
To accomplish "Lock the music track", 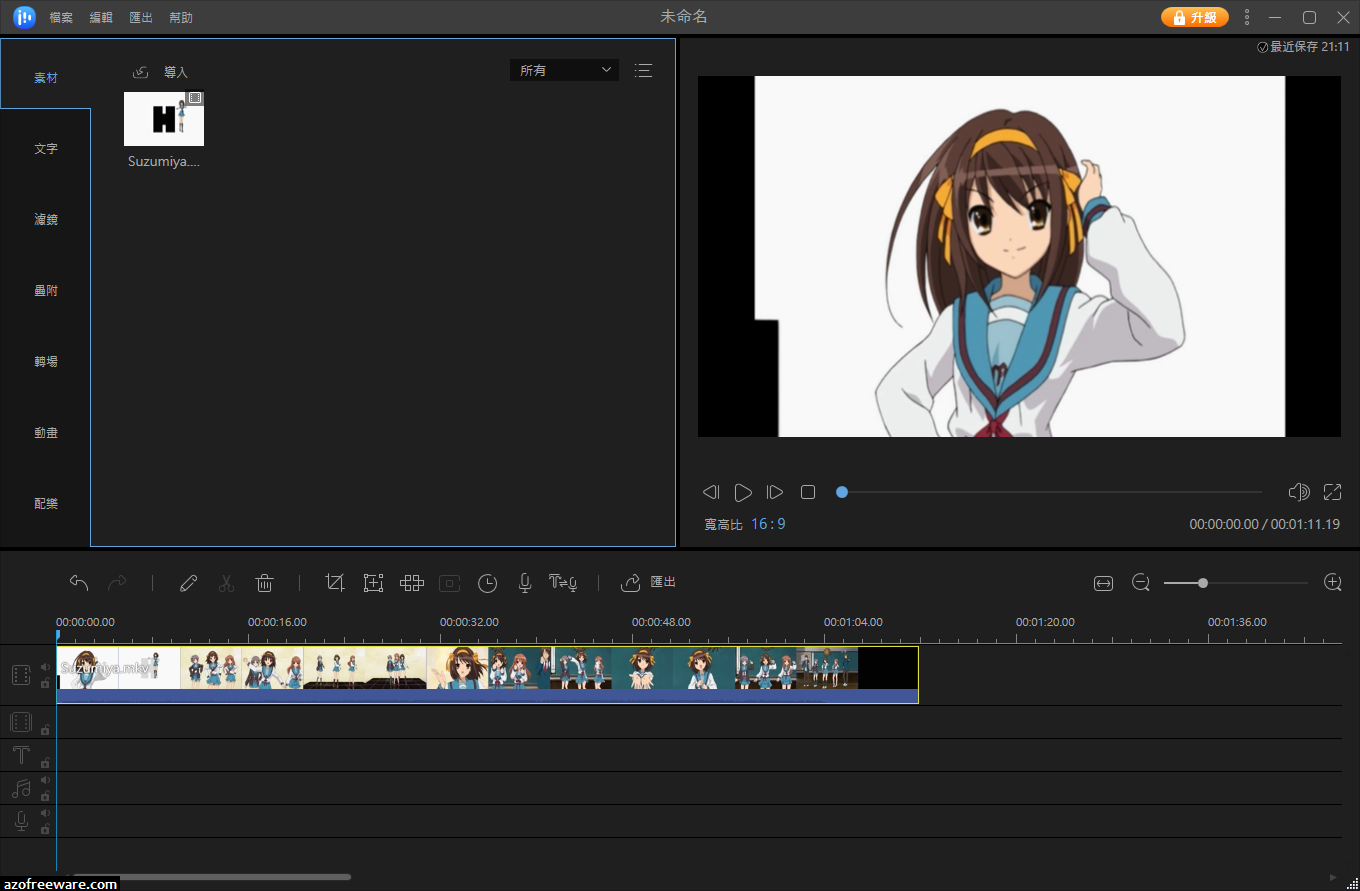I will click(45, 797).
